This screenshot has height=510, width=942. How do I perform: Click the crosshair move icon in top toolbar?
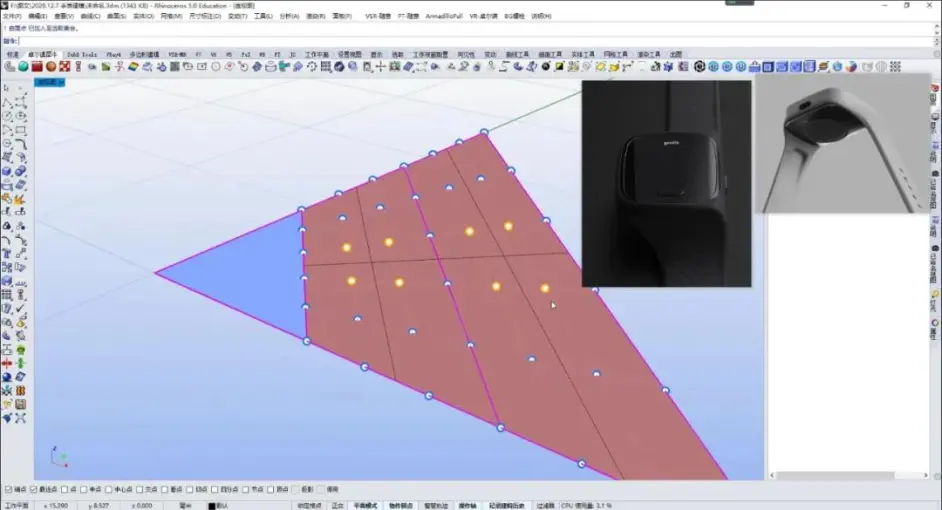381,67
